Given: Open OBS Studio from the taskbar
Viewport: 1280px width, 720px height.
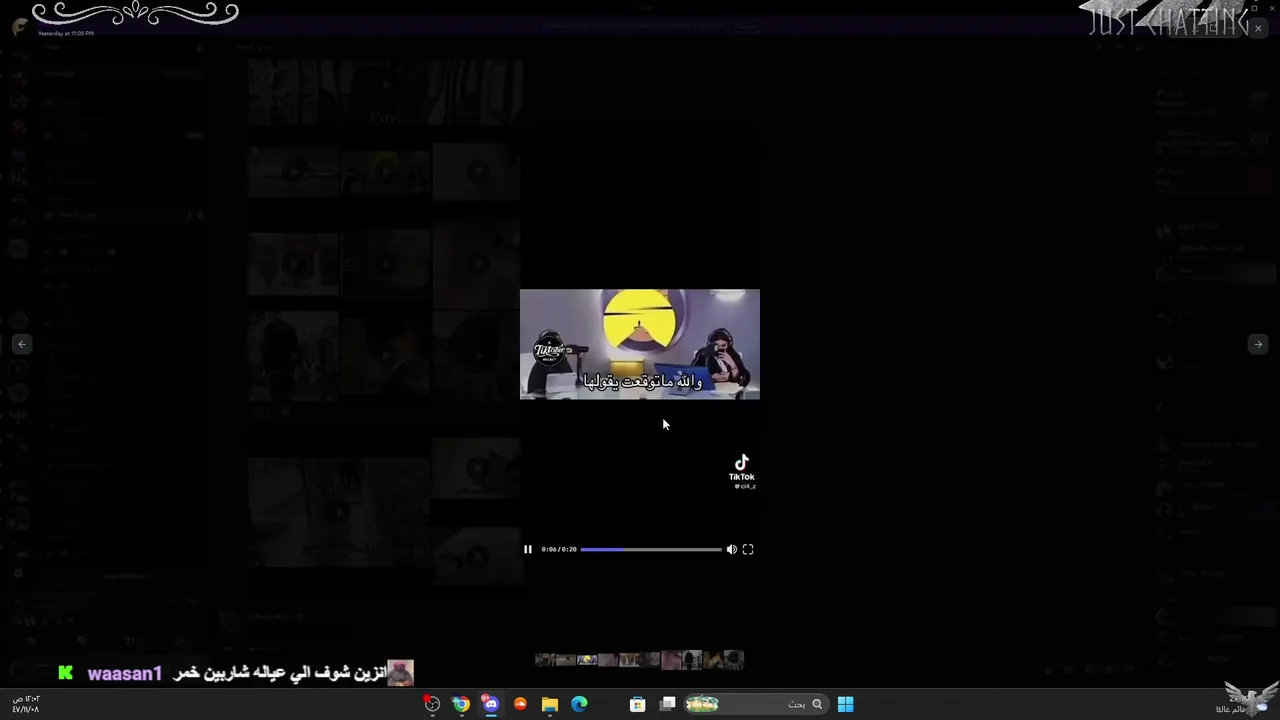Looking at the screenshot, I should (x=432, y=704).
